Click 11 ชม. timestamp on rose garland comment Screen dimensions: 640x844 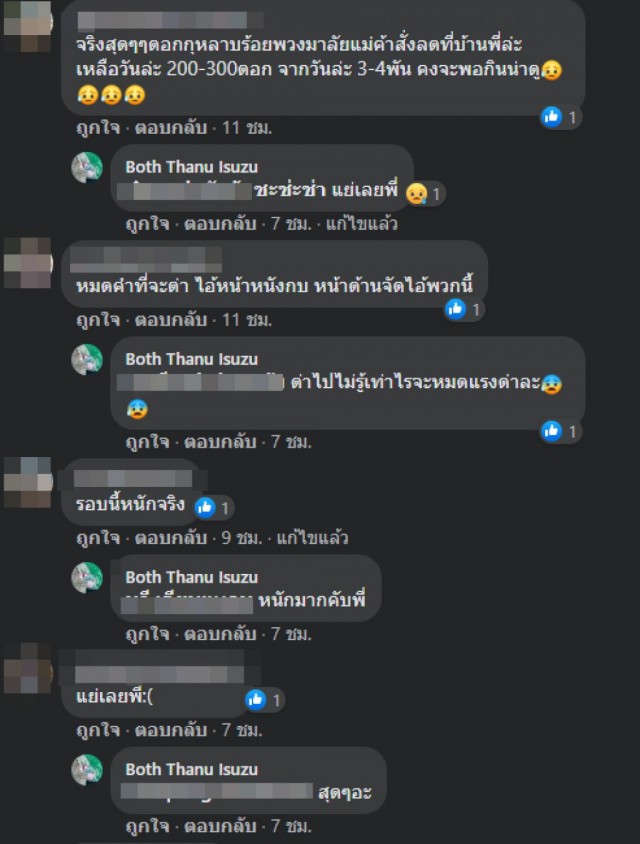(247, 128)
